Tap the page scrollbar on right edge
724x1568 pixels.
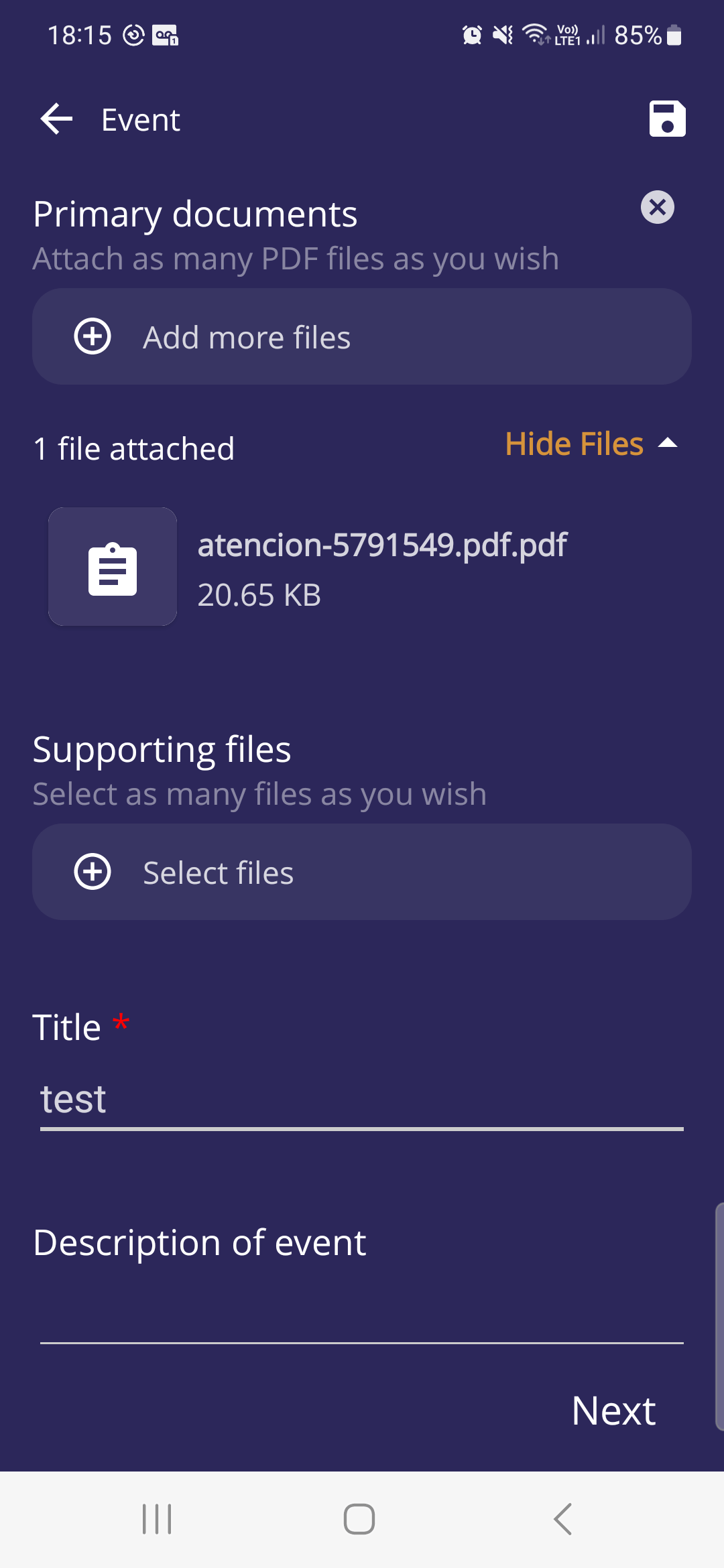point(719,1317)
